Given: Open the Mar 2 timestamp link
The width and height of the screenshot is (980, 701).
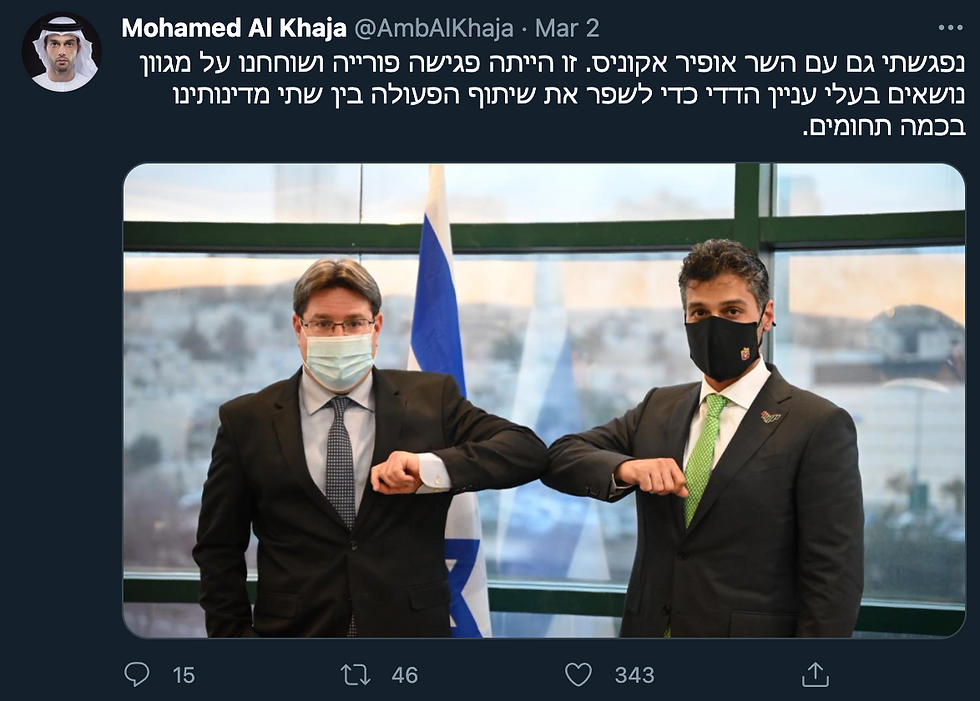Looking at the screenshot, I should tap(567, 28).
